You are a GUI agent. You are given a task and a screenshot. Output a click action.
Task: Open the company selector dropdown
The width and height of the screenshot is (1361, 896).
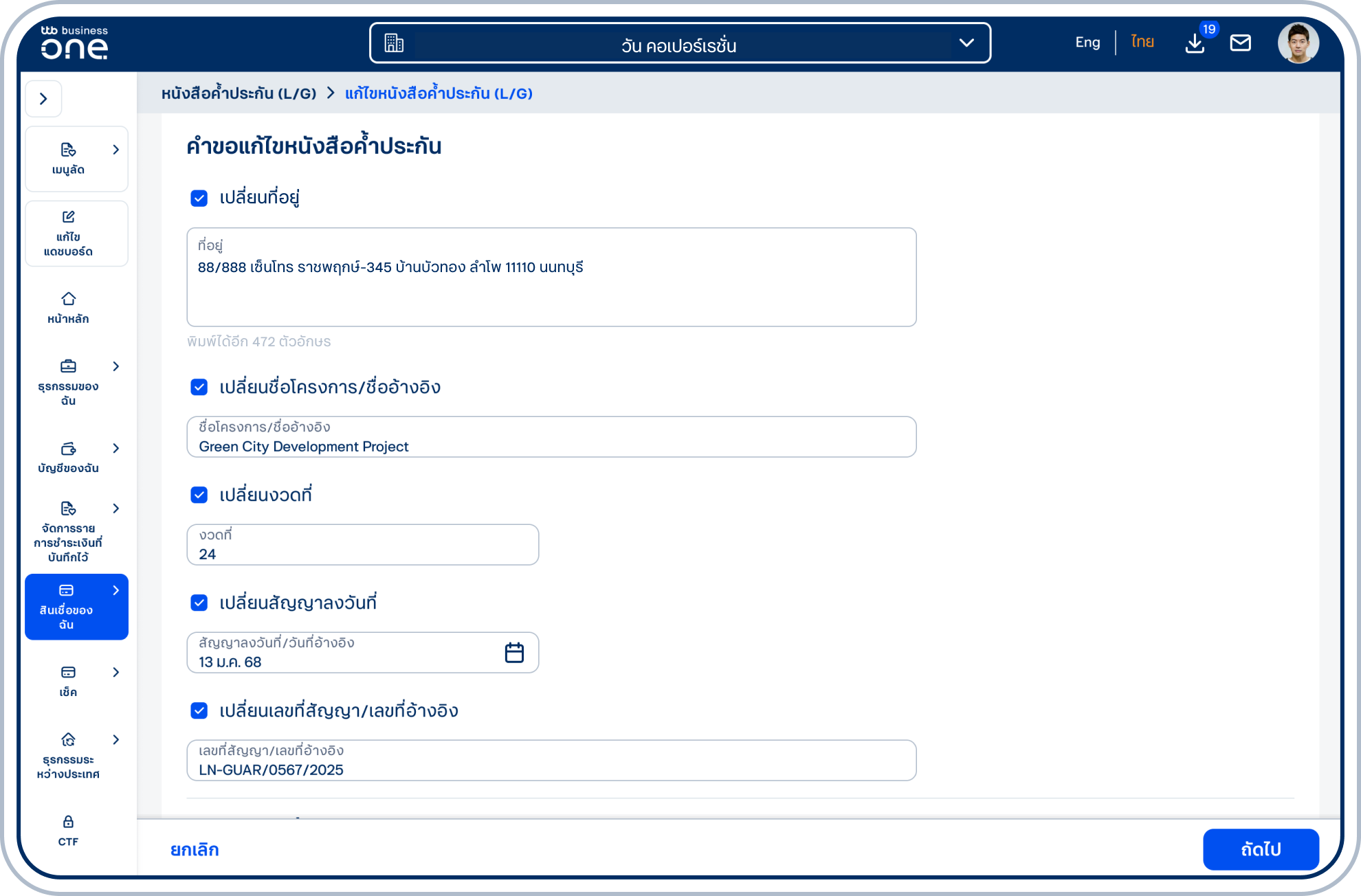679,43
